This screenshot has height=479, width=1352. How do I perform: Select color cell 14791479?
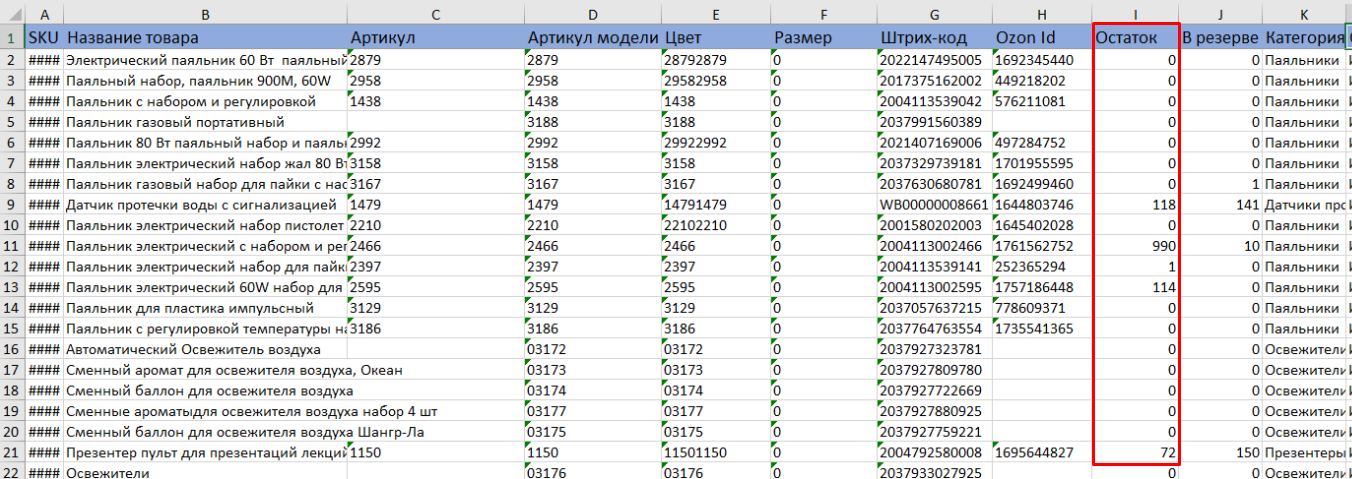click(x=715, y=205)
